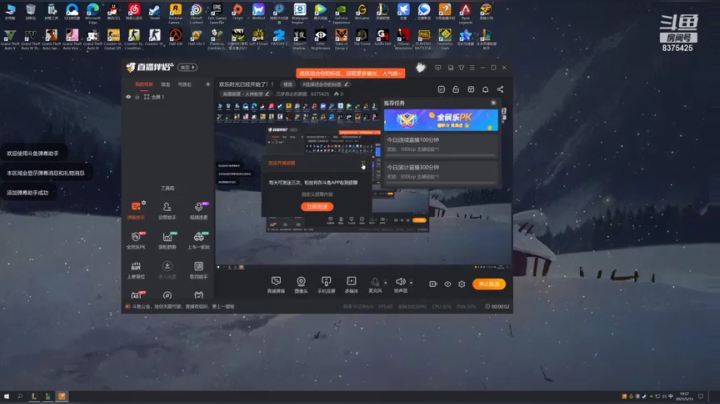The image size is (720, 404).
Task: Click the orange tag suggestion tooltip
Action: click(x=350, y=73)
